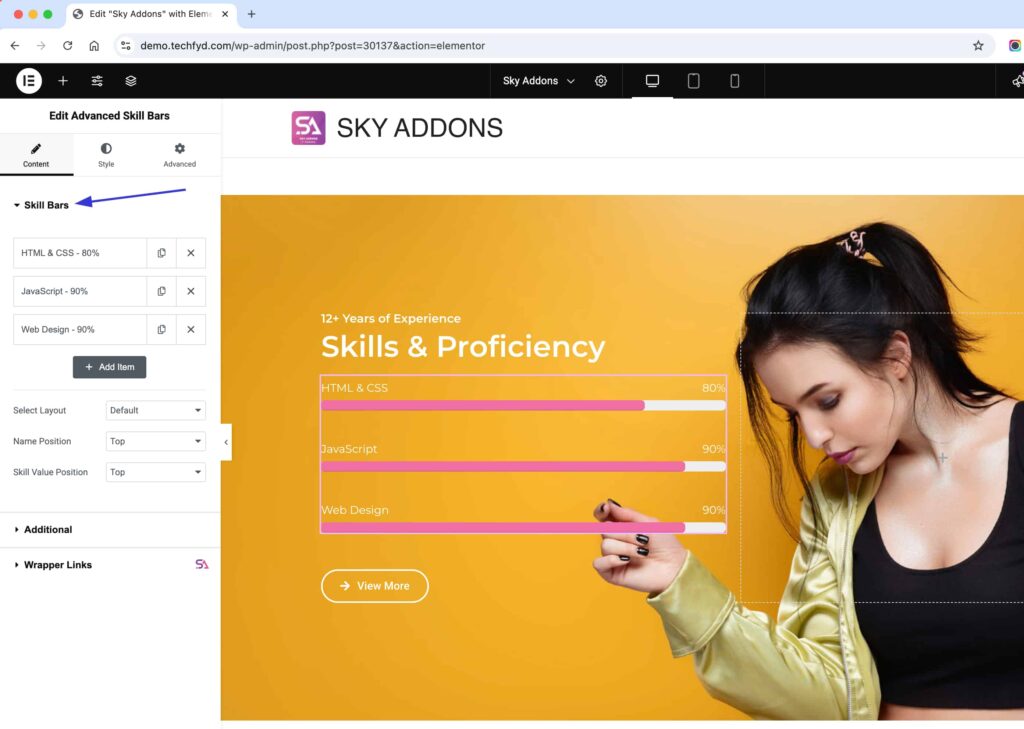The image size is (1024, 729).
Task: Reload the current page
Action: pos(67,46)
